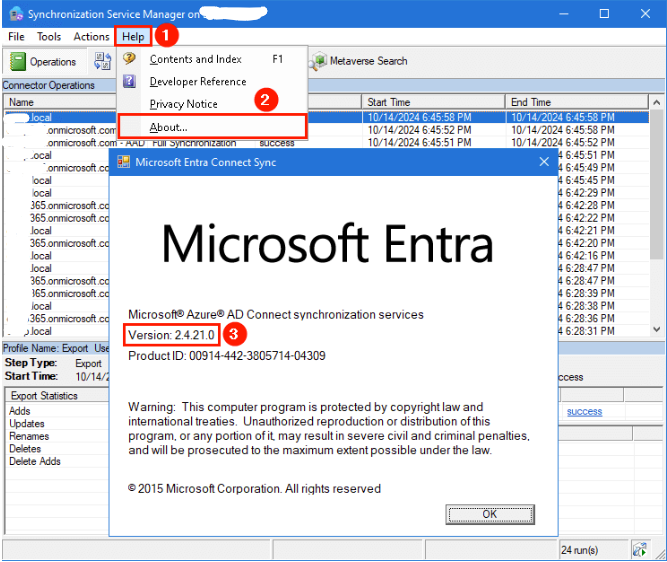This screenshot has width=667, height=562.
Task: Click the Microsoft Entra Connect Sync title icon
Action: tap(123, 162)
